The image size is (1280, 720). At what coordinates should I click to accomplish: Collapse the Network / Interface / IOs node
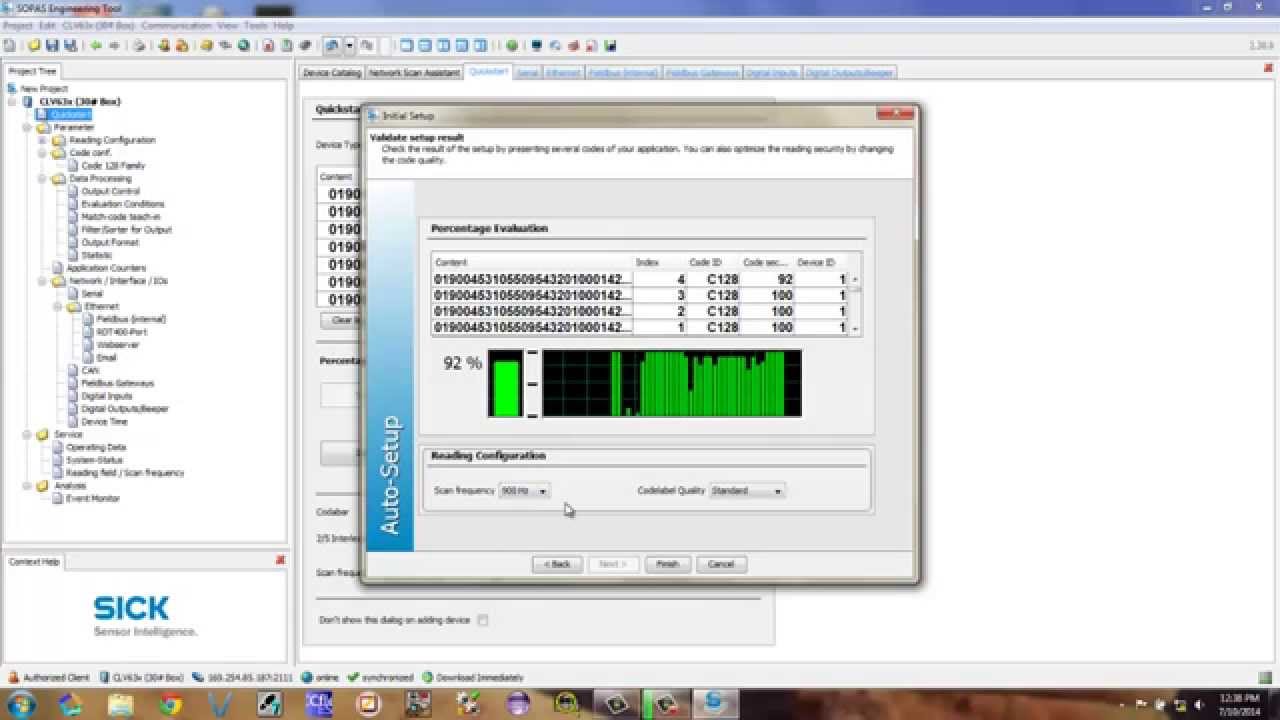(42, 281)
